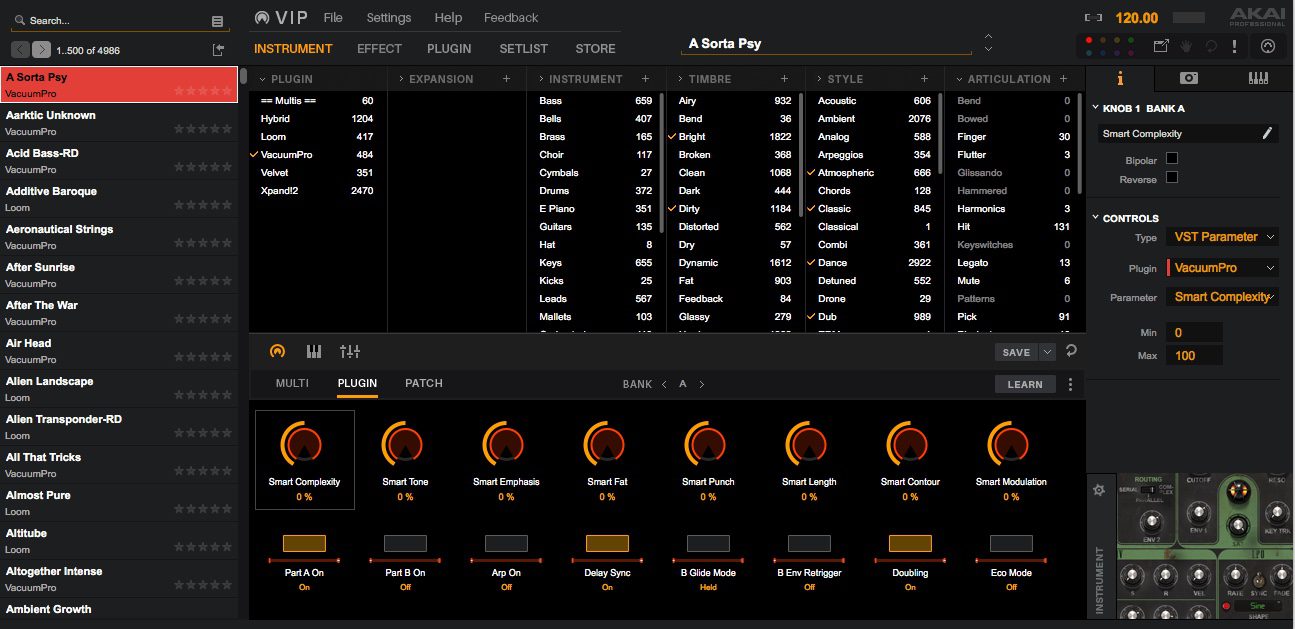Collapse the TIMBRE filter column

(681, 78)
